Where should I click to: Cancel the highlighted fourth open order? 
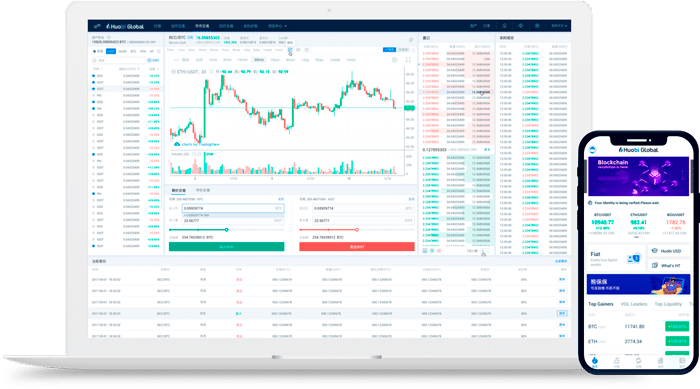(562, 314)
